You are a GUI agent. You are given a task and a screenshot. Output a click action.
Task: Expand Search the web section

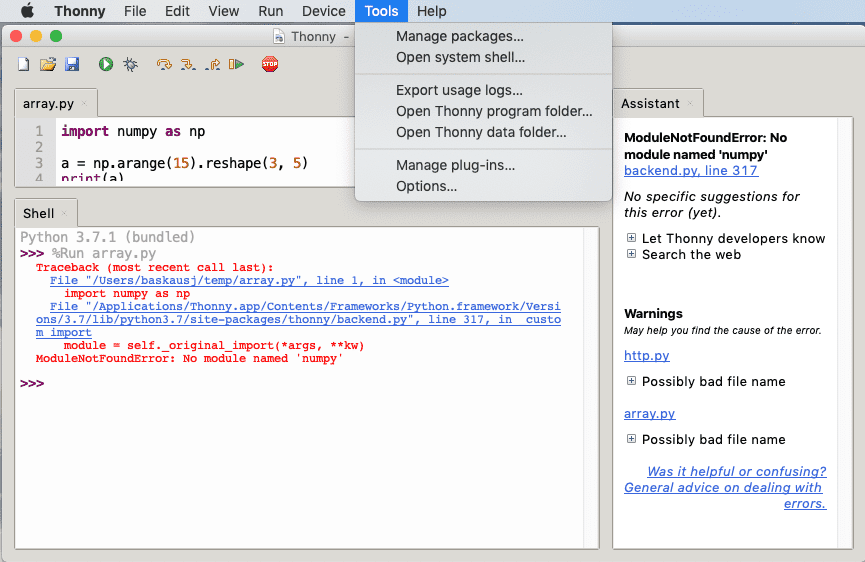pos(631,254)
